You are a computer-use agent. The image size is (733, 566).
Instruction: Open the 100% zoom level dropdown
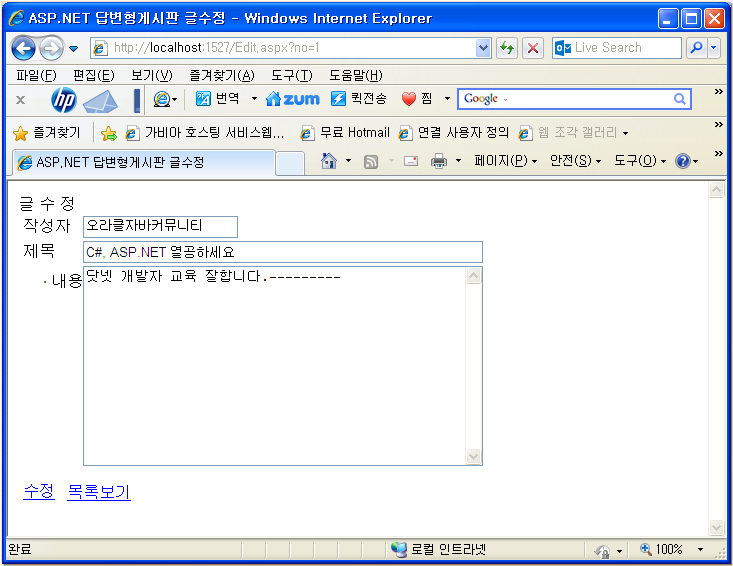coord(700,550)
